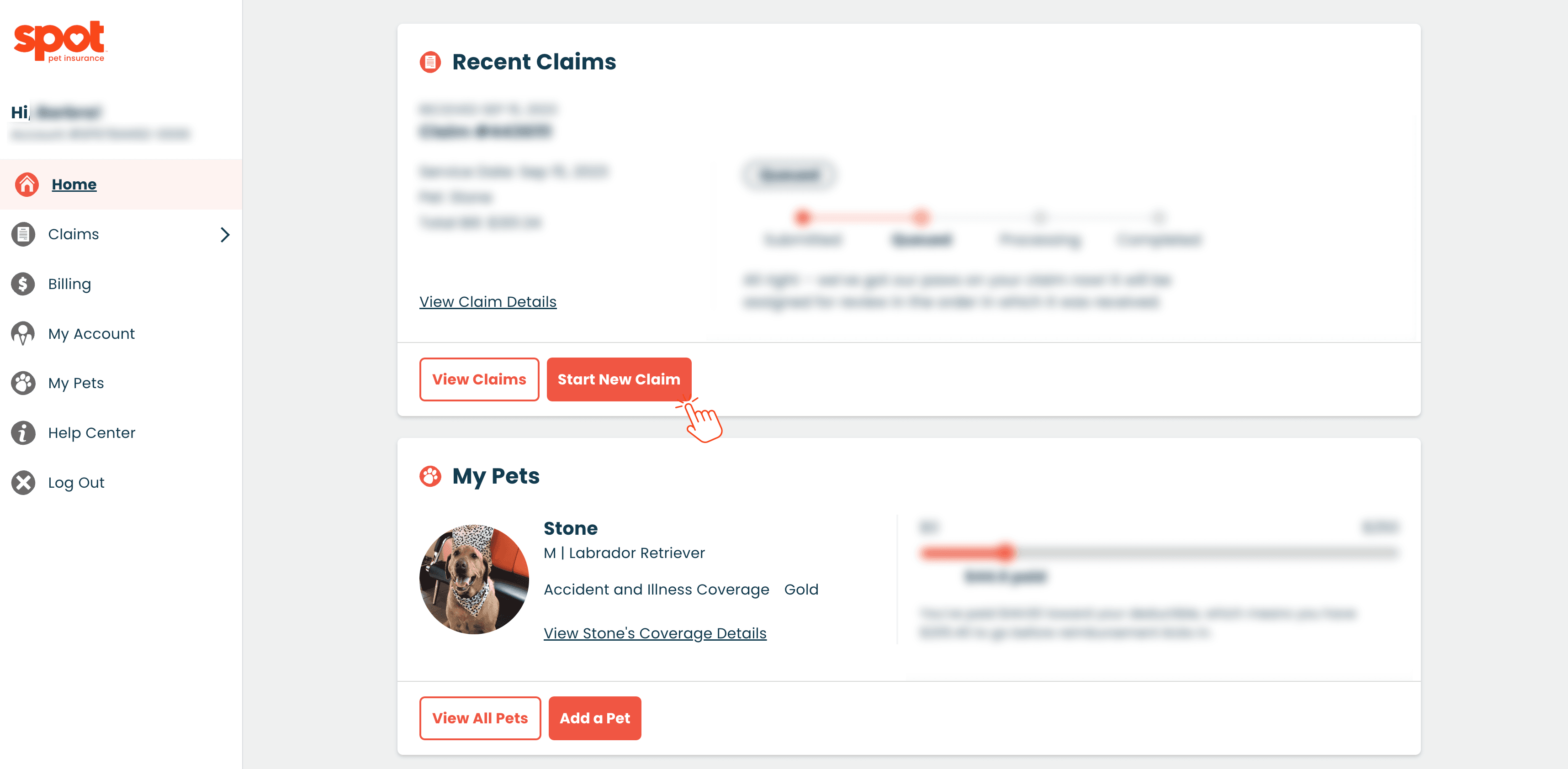Start a new claim

click(x=619, y=379)
